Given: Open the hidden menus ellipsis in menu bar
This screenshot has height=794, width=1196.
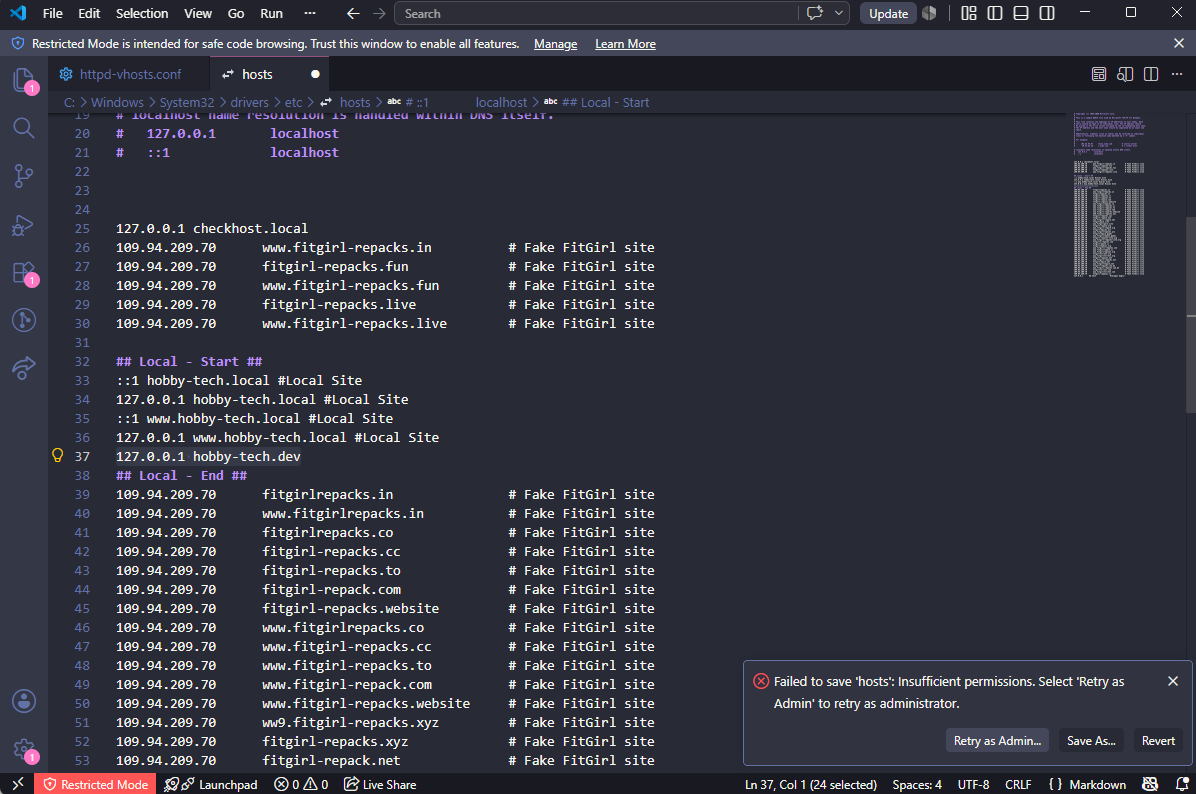Looking at the screenshot, I should coord(310,13).
